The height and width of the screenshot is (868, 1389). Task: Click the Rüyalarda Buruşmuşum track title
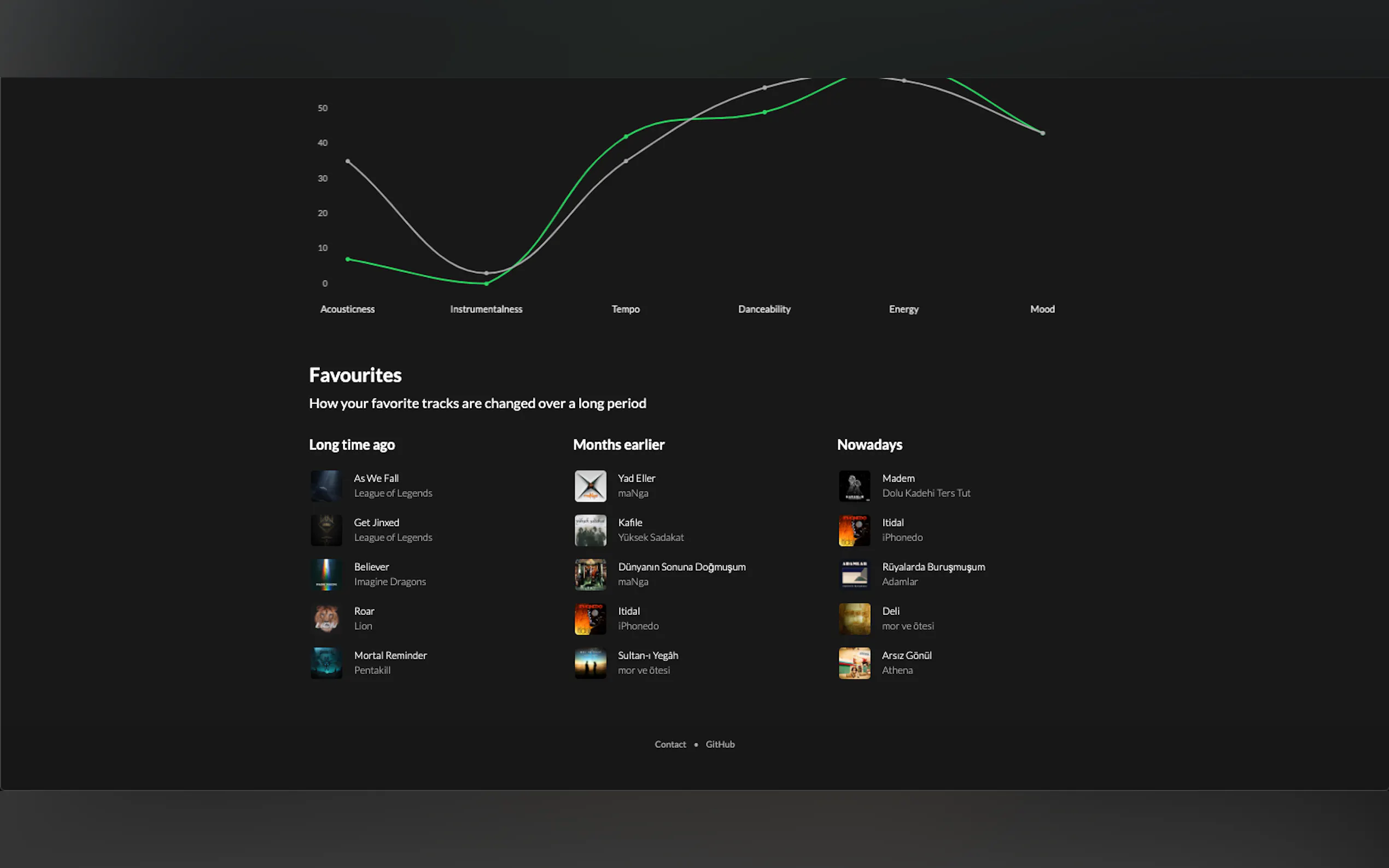(x=933, y=567)
